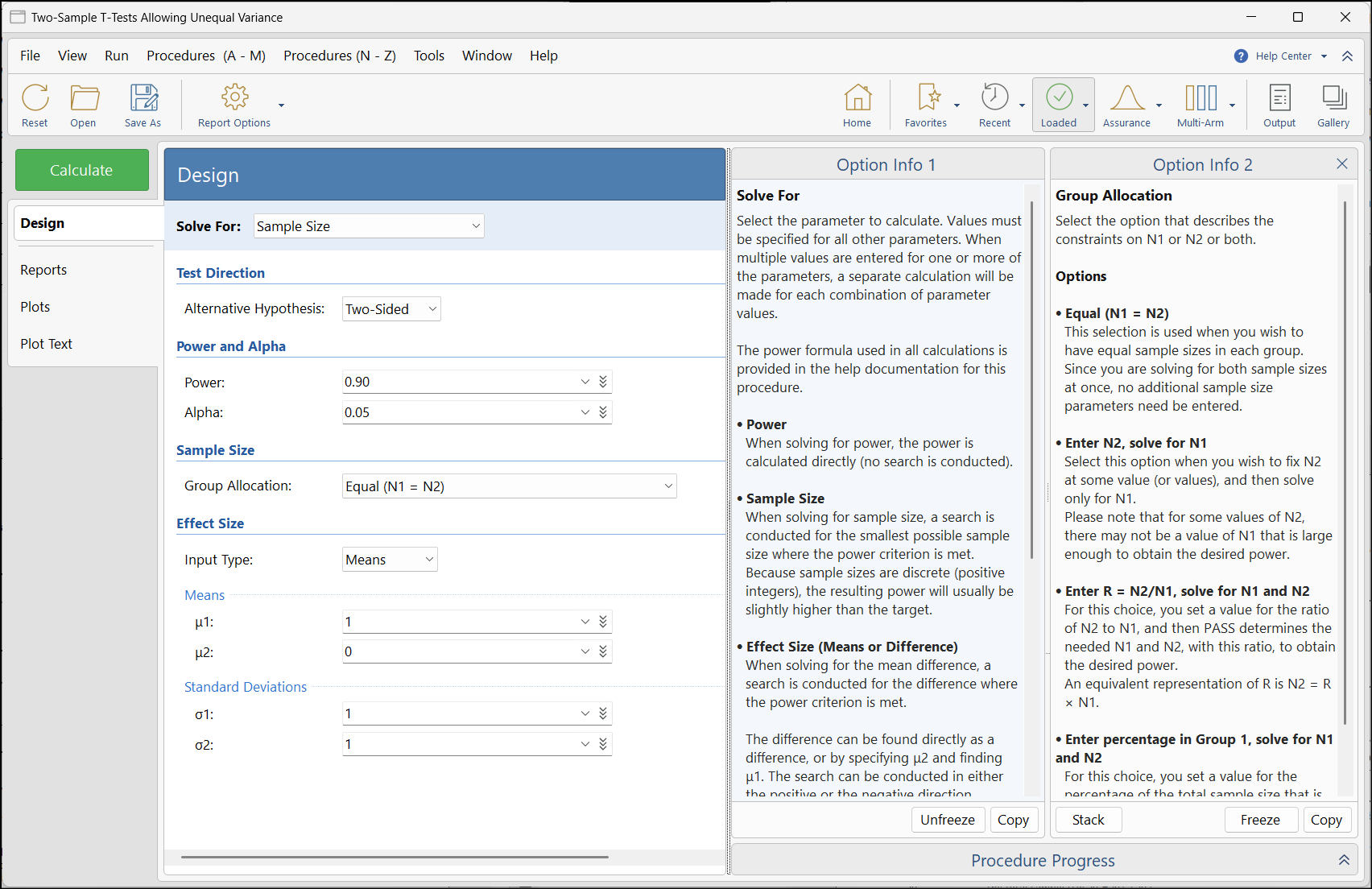1372x889 pixels.
Task: Freeze the Option Info 2 panel
Action: [1259, 820]
